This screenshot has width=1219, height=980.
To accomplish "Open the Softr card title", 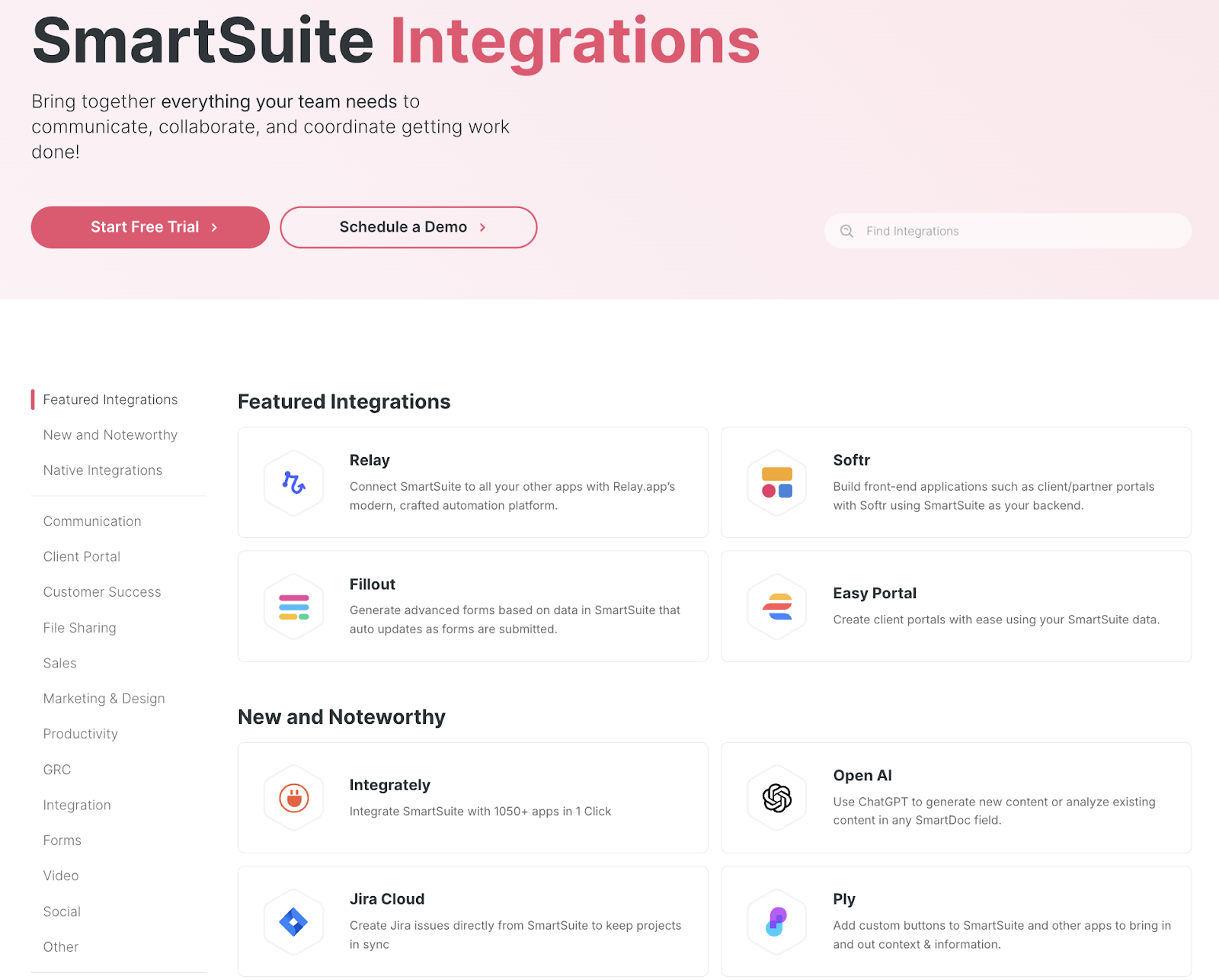I will [851, 460].
